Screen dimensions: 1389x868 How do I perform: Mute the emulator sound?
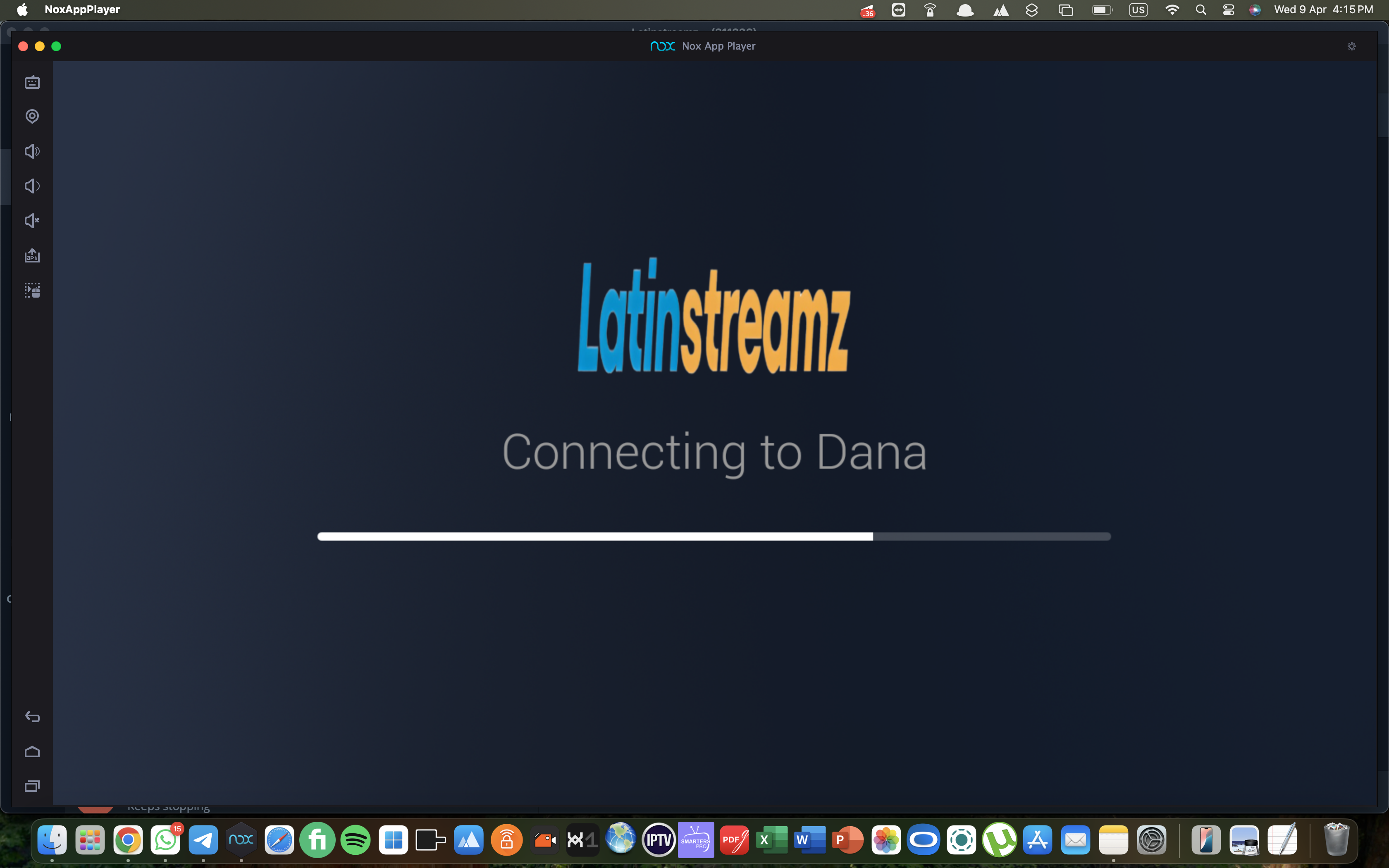[32, 220]
